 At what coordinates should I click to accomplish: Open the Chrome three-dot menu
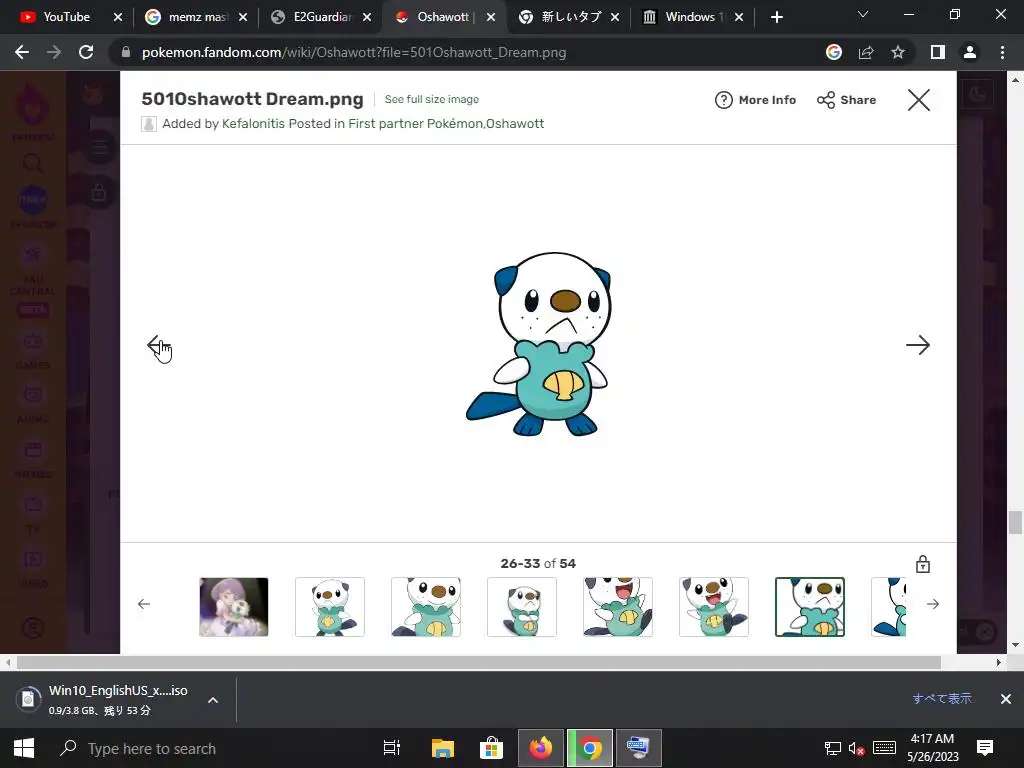click(x=1002, y=52)
